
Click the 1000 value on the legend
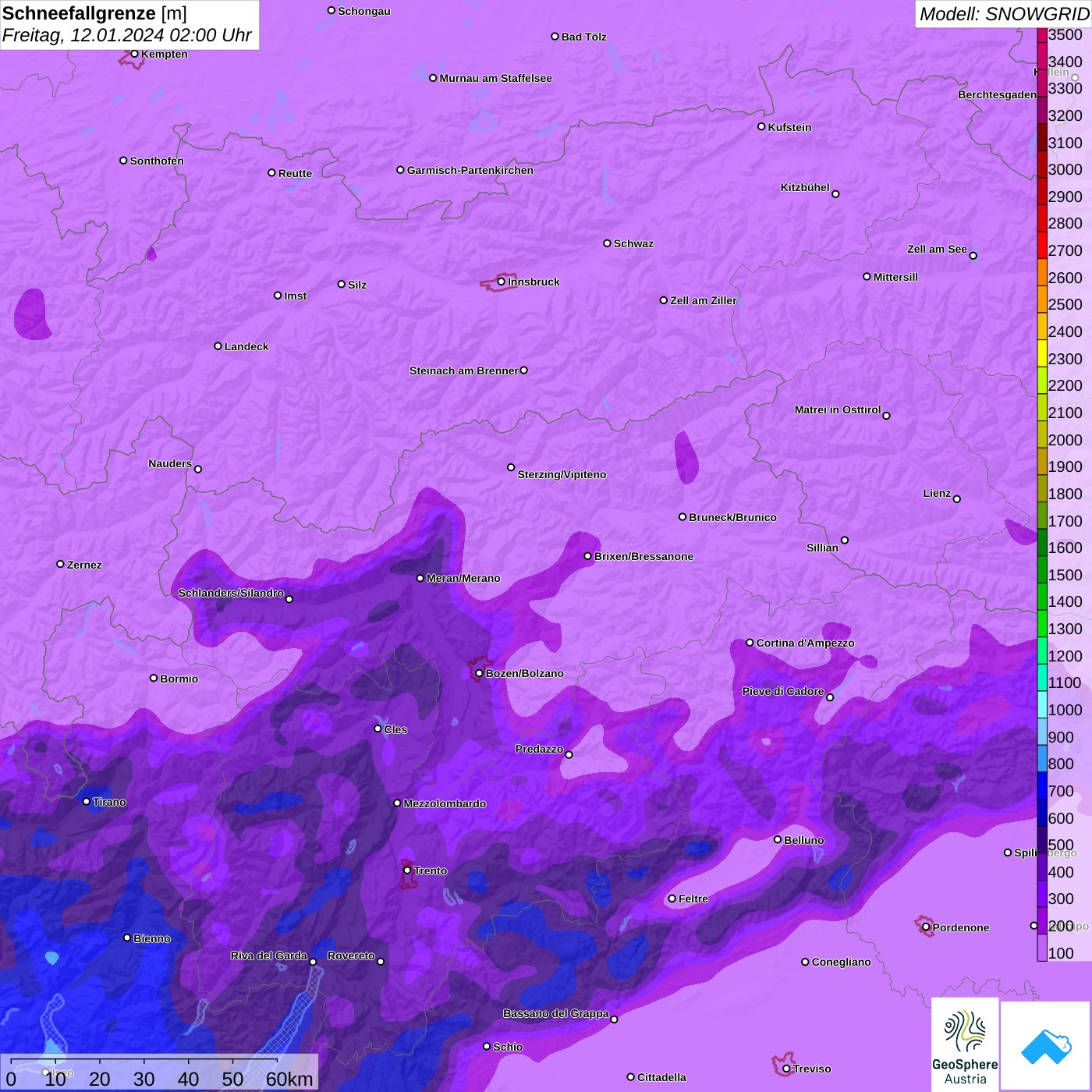click(x=1065, y=710)
